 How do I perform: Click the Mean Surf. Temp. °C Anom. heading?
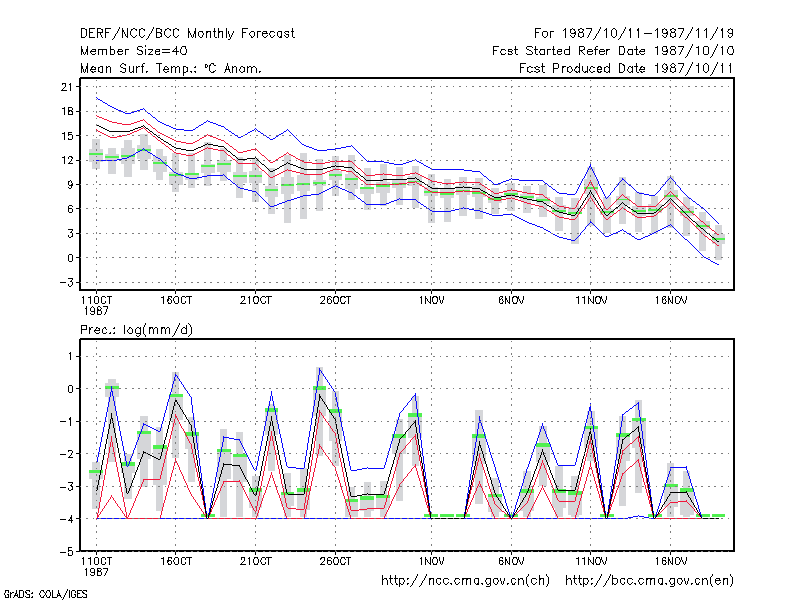(x=170, y=68)
